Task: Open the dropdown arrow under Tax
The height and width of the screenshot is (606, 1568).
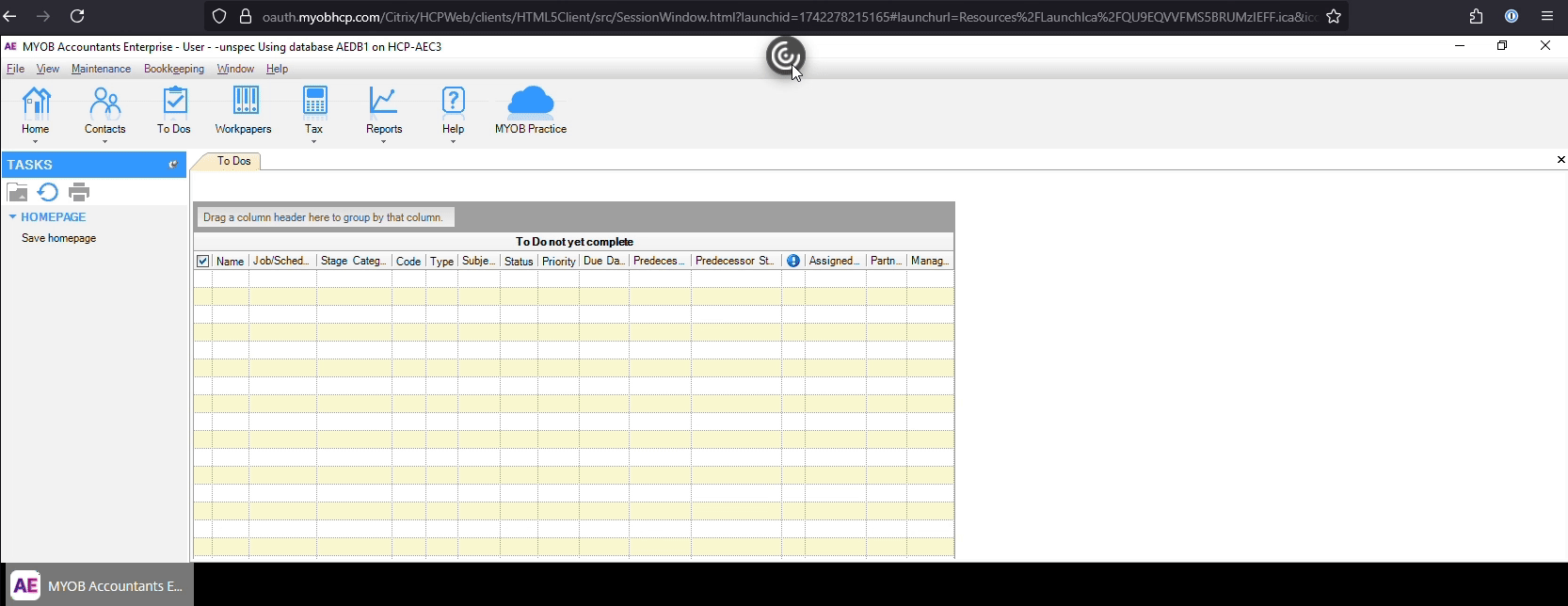Action: 314,142
